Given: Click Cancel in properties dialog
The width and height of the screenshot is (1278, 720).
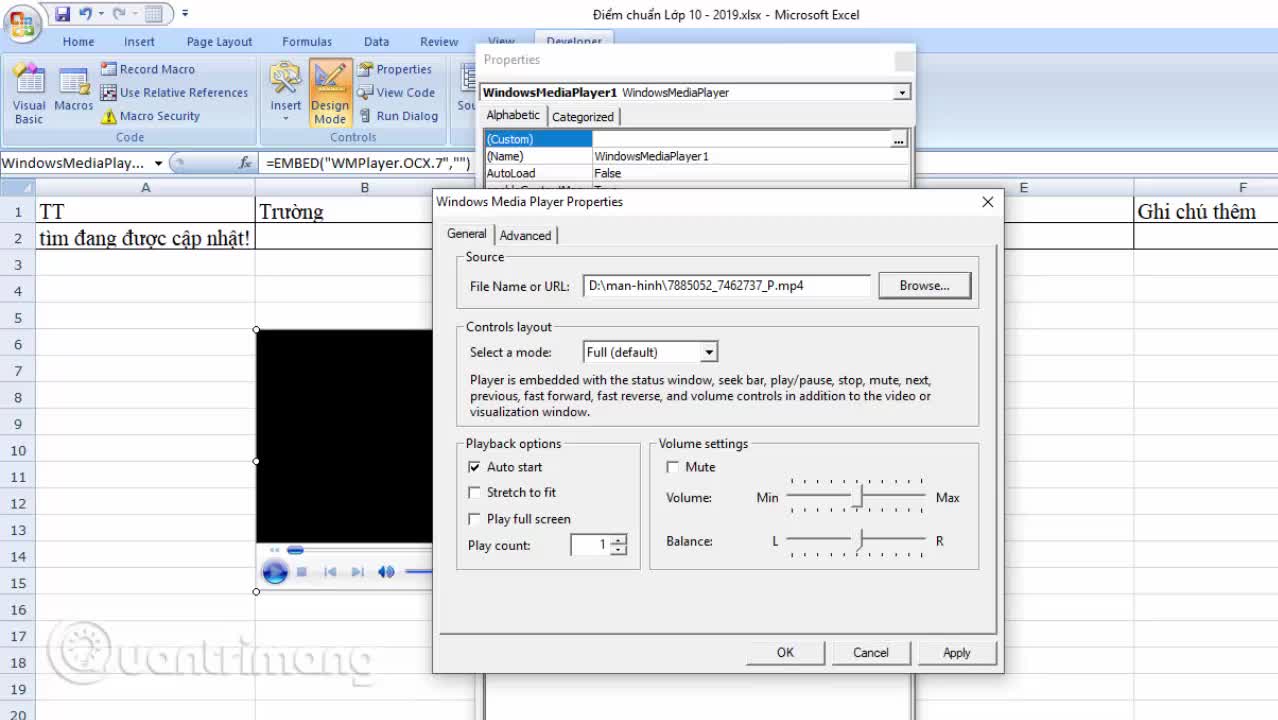Looking at the screenshot, I should click(870, 652).
